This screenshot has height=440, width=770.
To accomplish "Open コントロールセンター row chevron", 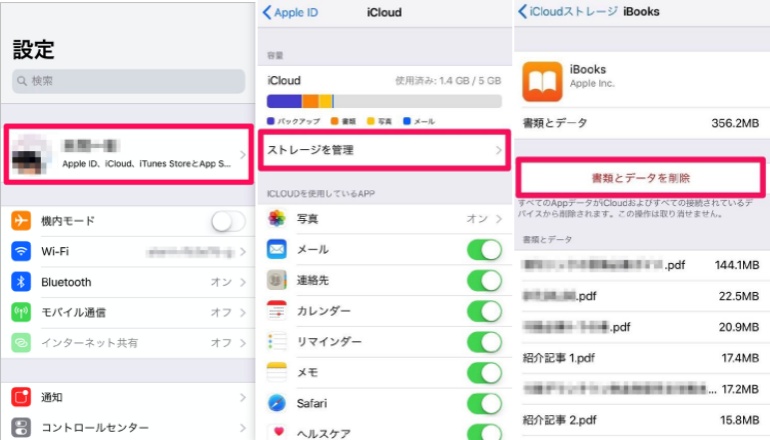I will 243,427.
